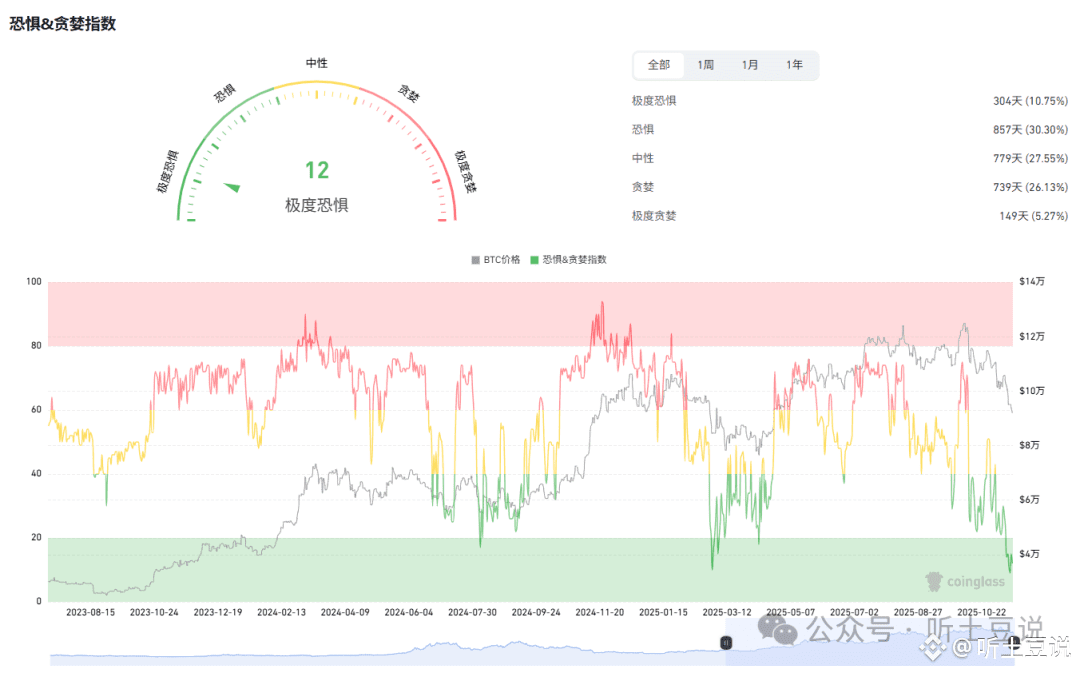Screen dimensions: 1080x673
Task: Click the 857天 (30.30%) value for 恐惧
Action: [x=1032, y=128]
